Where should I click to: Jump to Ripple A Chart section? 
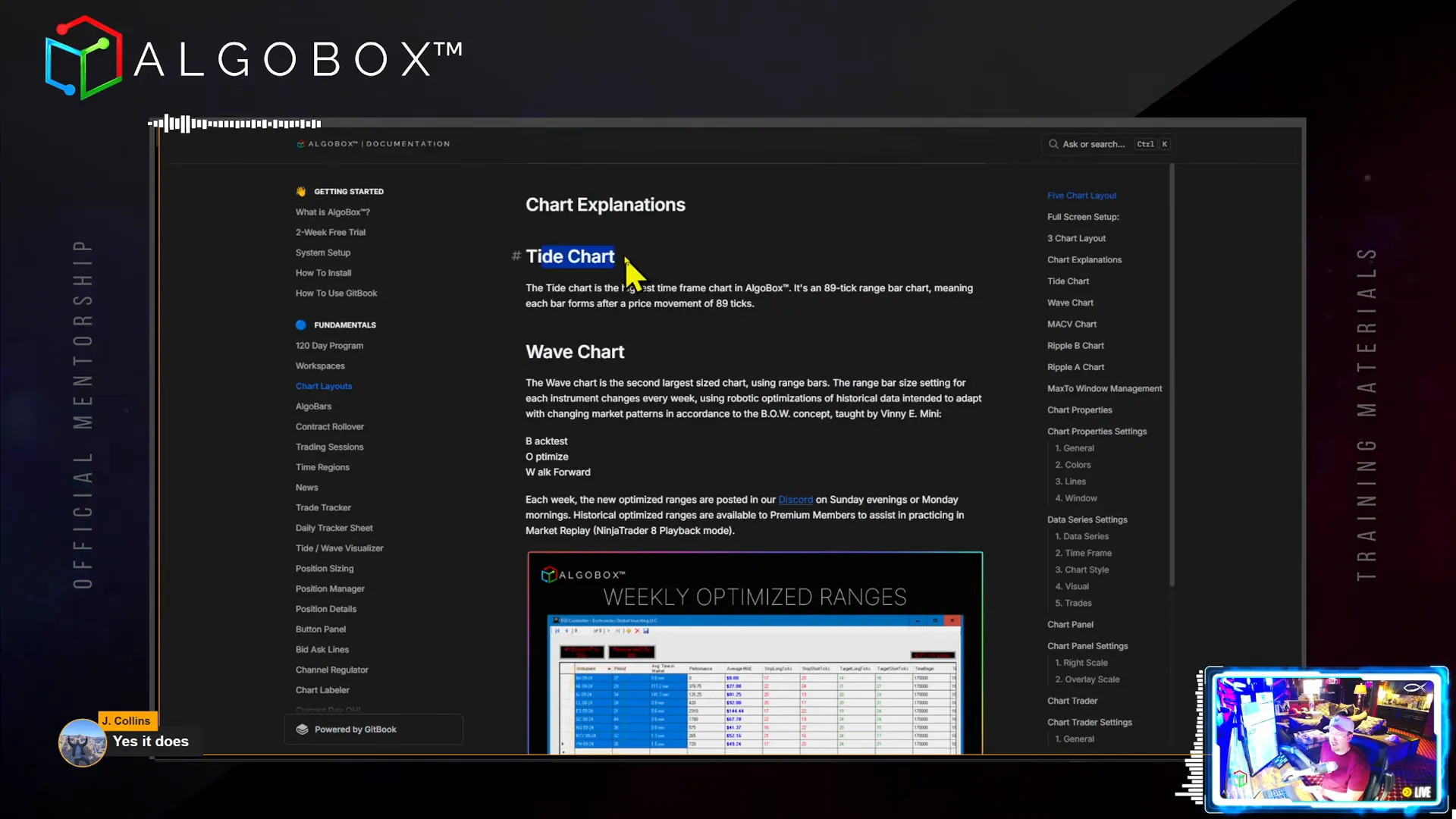click(x=1076, y=367)
